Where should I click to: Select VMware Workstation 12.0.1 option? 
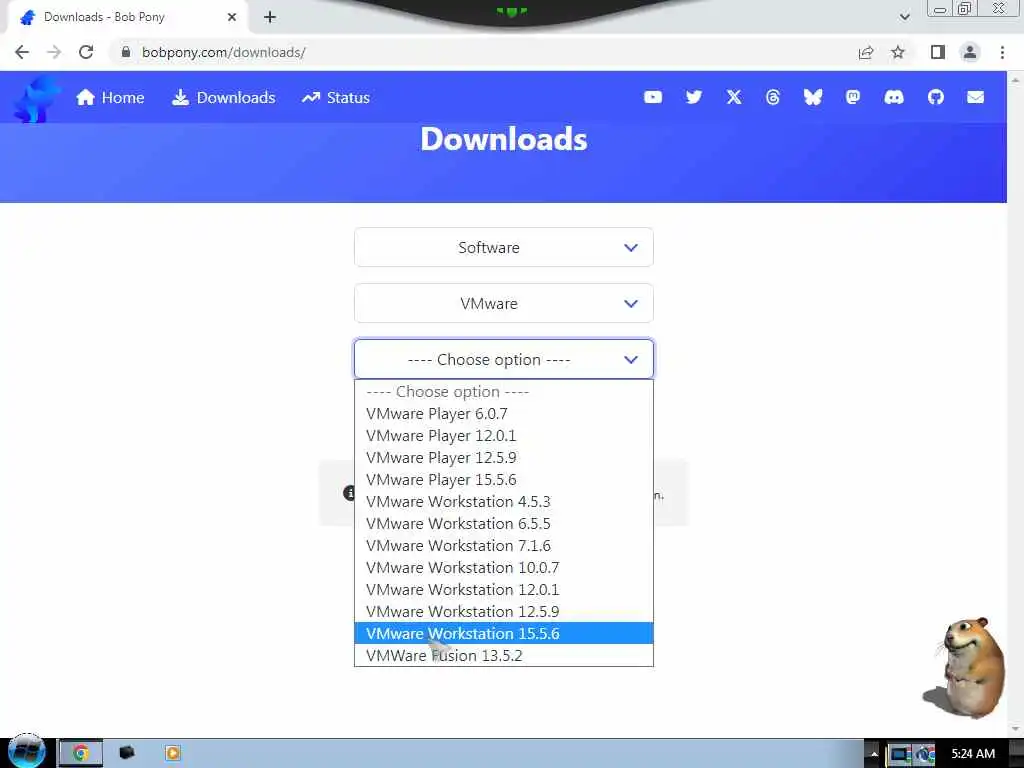tap(504, 590)
